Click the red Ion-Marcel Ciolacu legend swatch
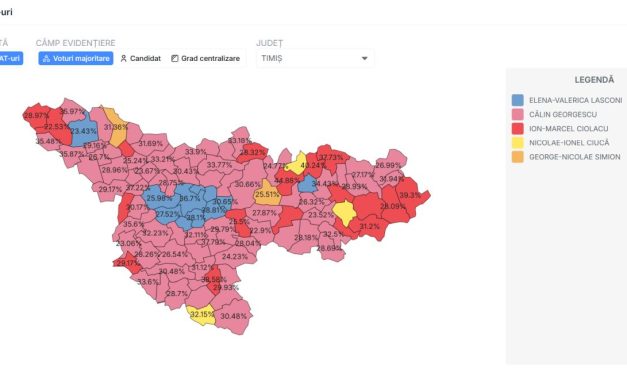The width and height of the screenshot is (627, 376). (517, 128)
